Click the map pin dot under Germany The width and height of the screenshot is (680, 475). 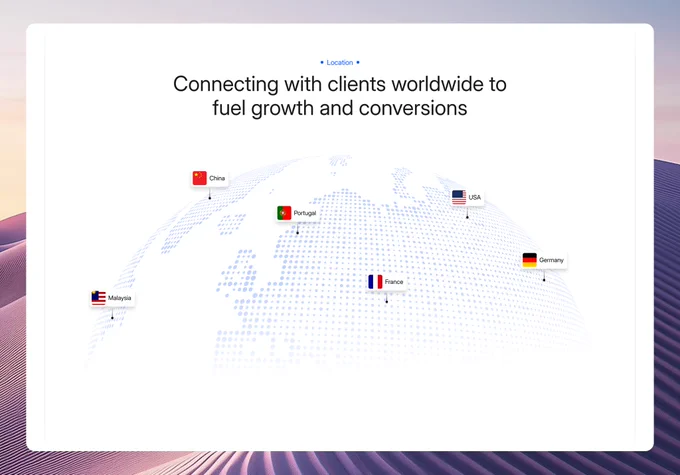click(544, 280)
